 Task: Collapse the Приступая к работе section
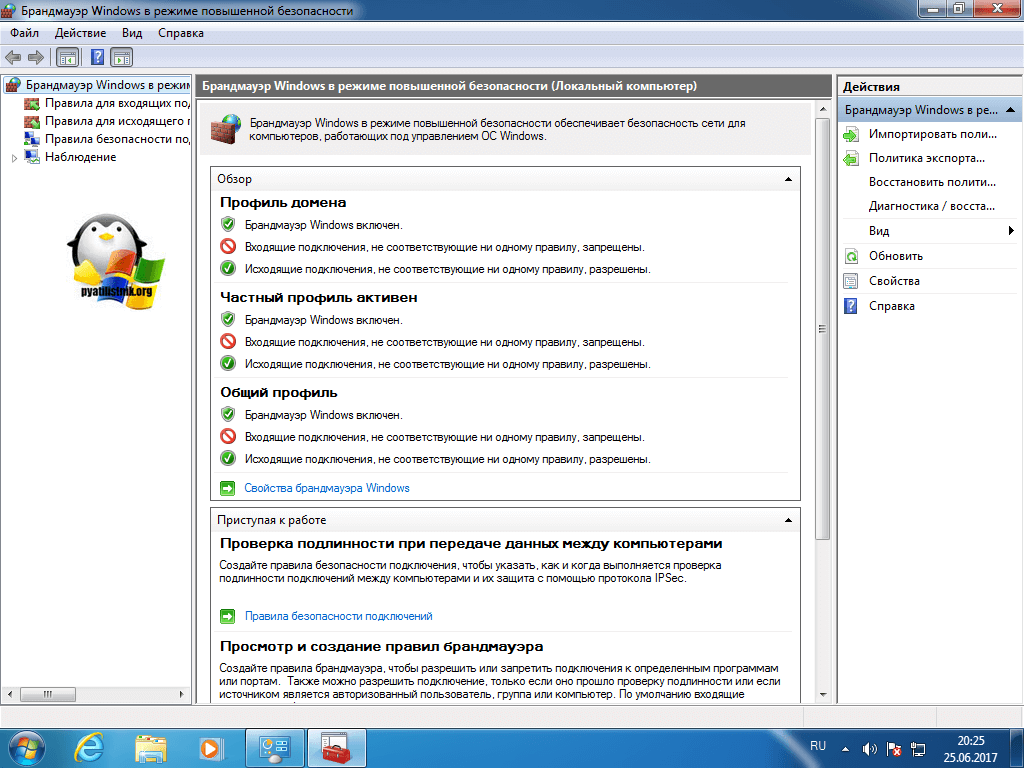click(x=788, y=520)
